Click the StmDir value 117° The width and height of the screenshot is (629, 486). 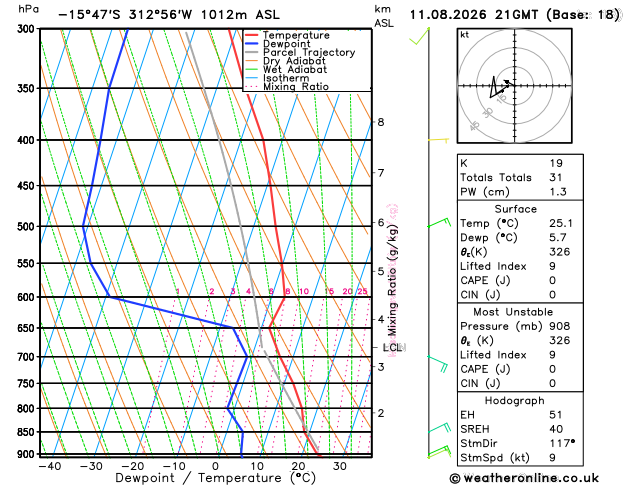pos(562,443)
